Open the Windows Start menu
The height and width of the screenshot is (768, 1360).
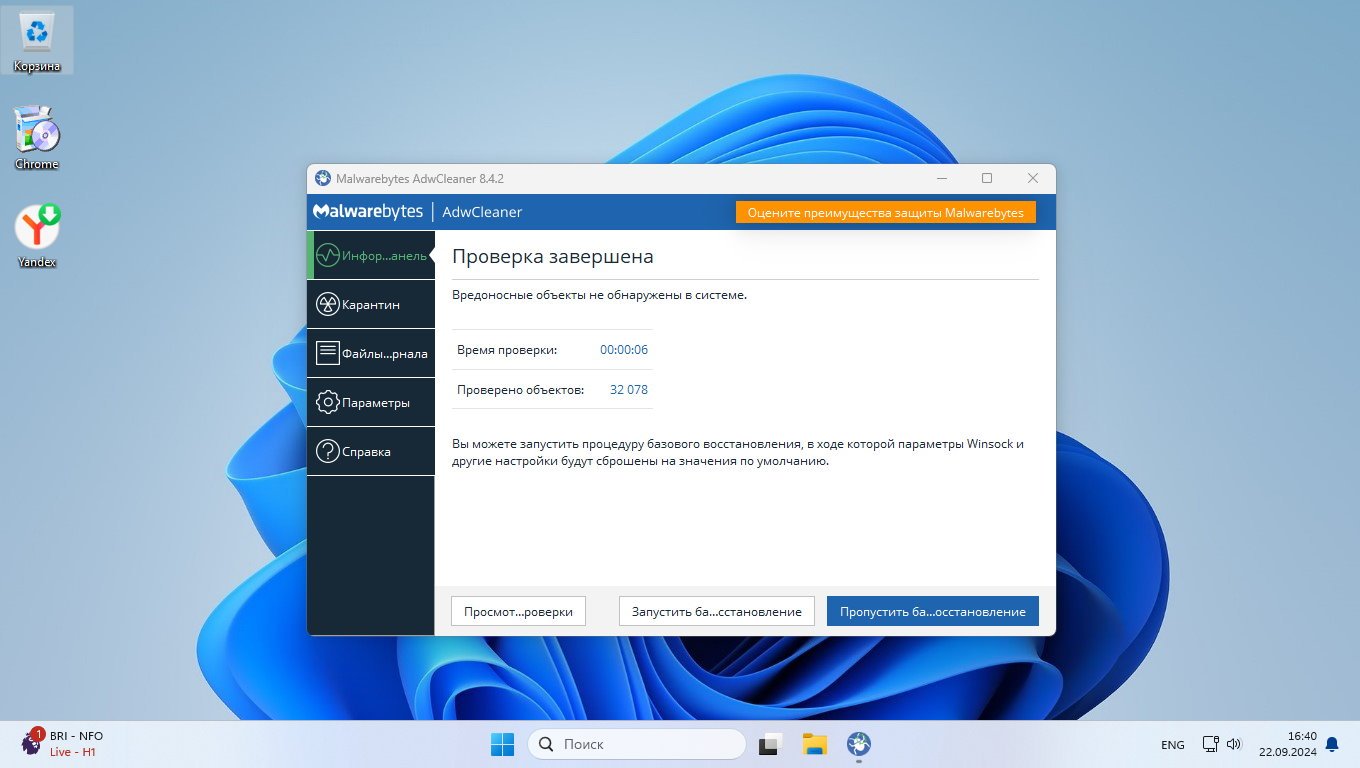(502, 744)
